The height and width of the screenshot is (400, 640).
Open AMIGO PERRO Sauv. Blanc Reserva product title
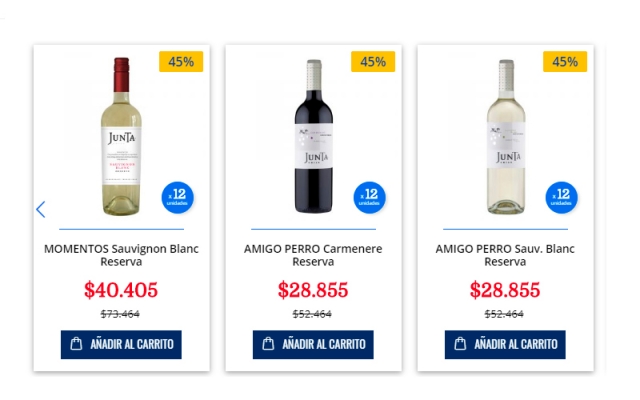point(505,255)
